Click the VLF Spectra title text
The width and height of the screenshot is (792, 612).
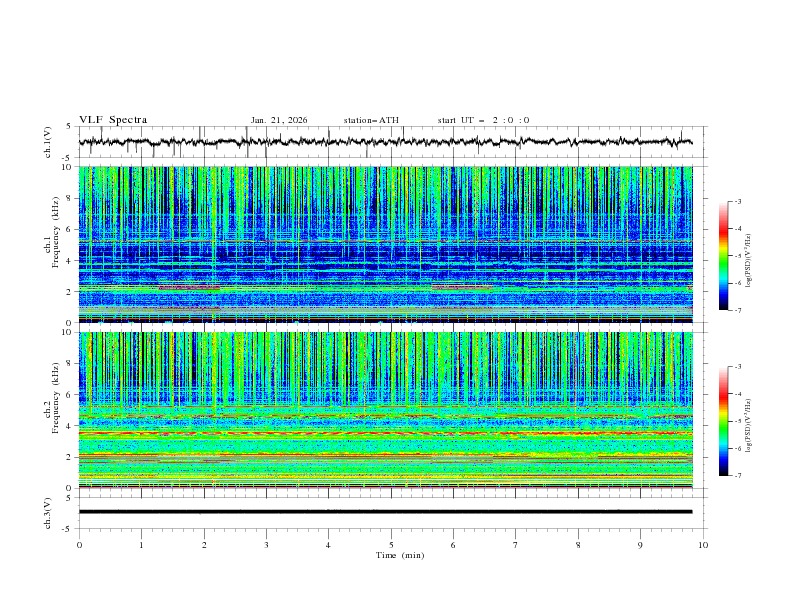(x=113, y=120)
